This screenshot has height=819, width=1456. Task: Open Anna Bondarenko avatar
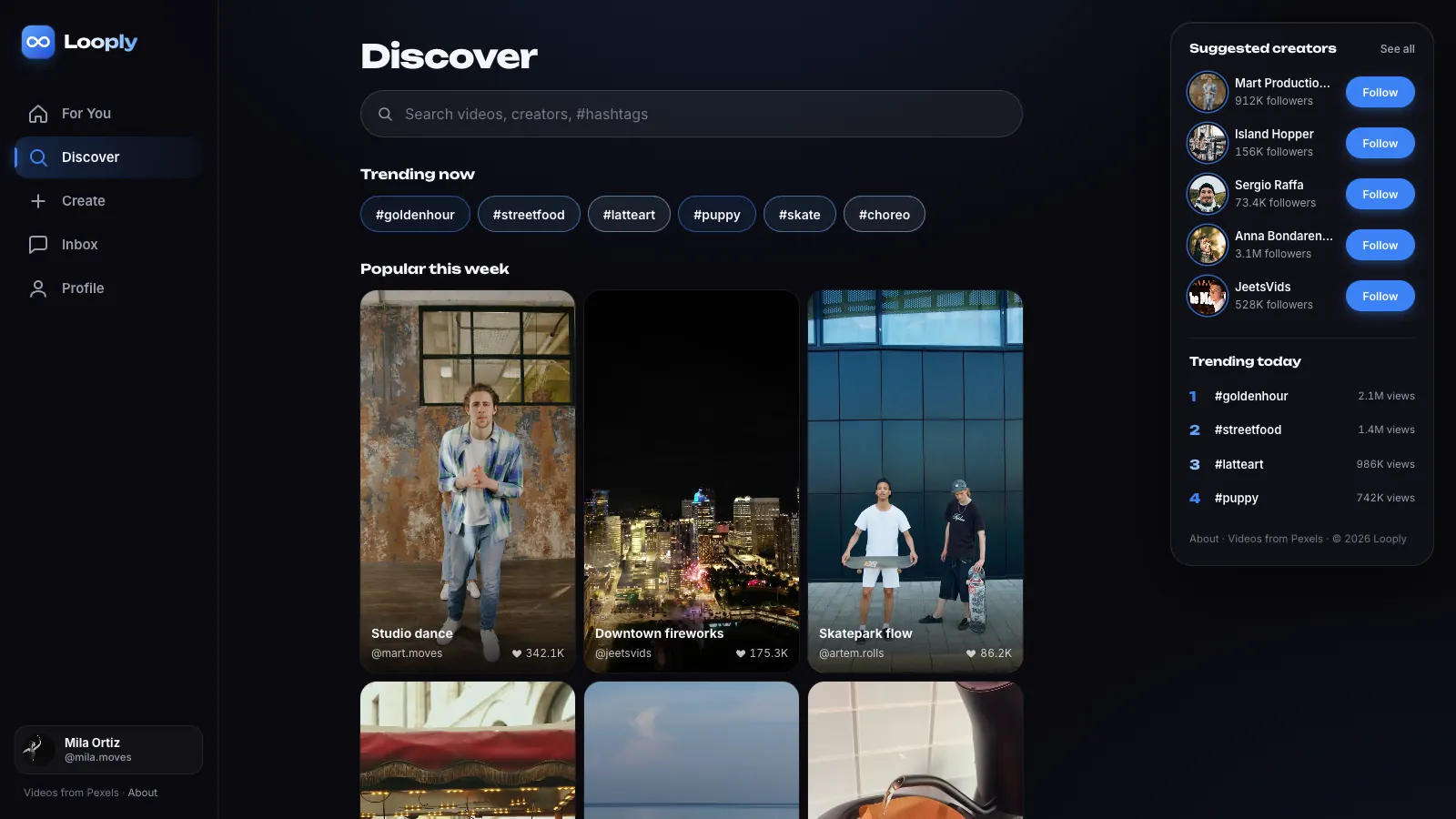tap(1208, 245)
